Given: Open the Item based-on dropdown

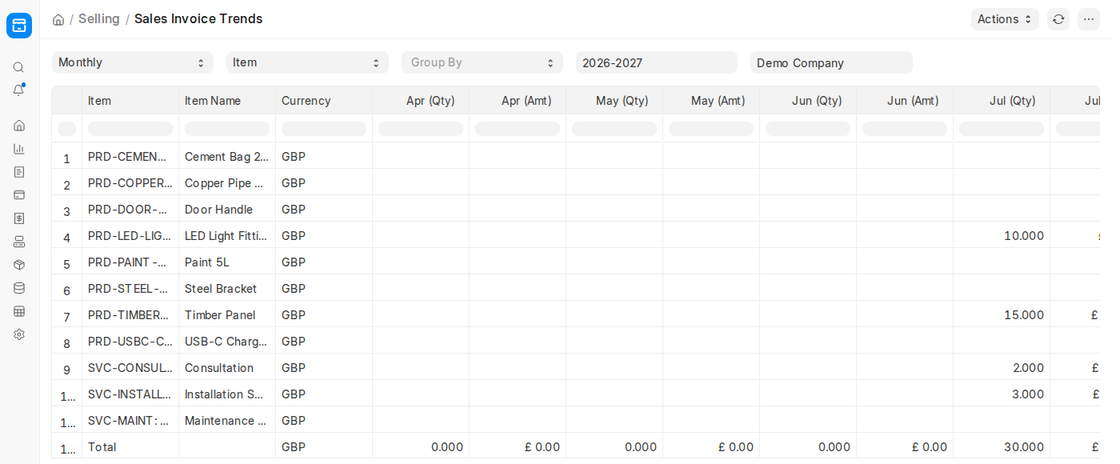Looking at the screenshot, I should point(307,62).
